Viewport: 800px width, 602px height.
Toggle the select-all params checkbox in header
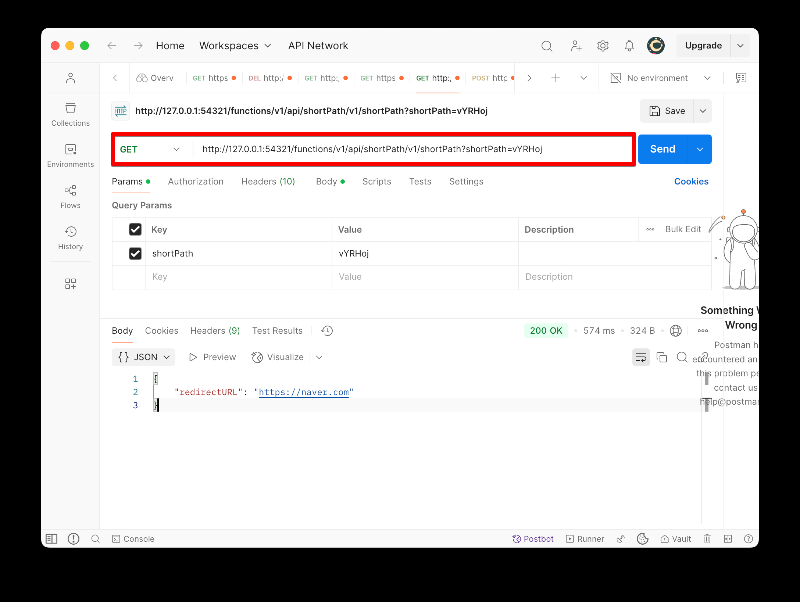click(135, 230)
